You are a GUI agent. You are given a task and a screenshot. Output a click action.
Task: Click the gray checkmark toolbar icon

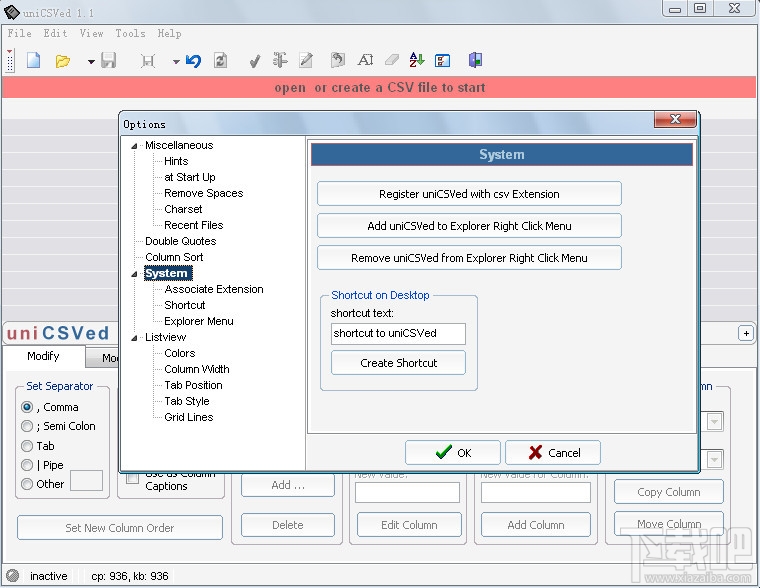click(254, 61)
